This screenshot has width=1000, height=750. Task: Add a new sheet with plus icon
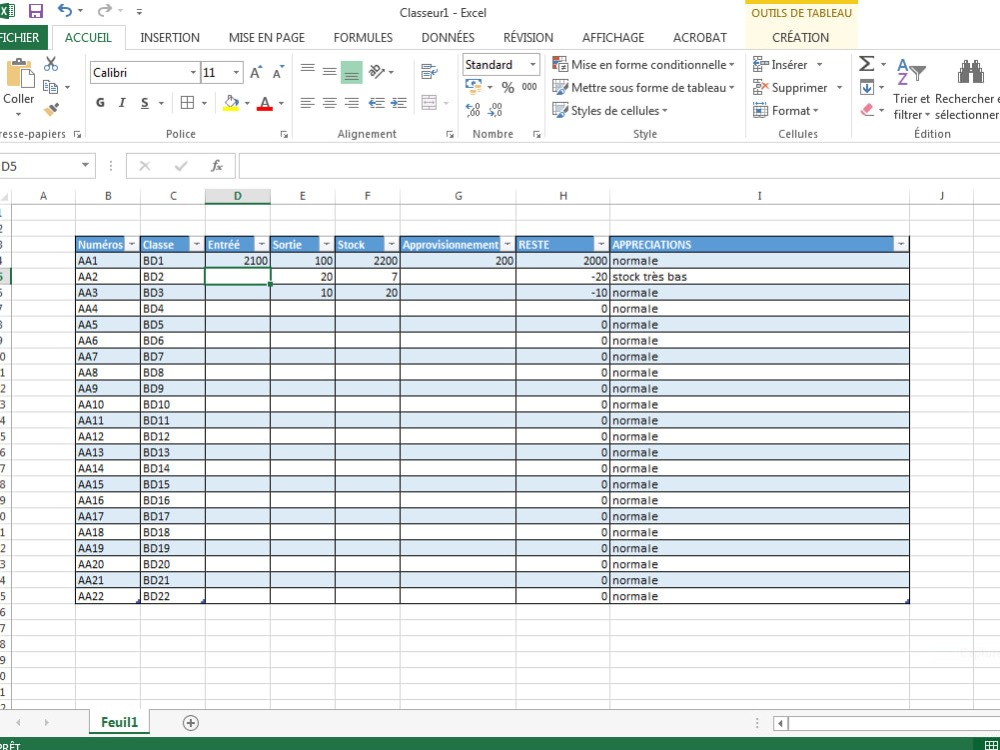tap(190, 723)
